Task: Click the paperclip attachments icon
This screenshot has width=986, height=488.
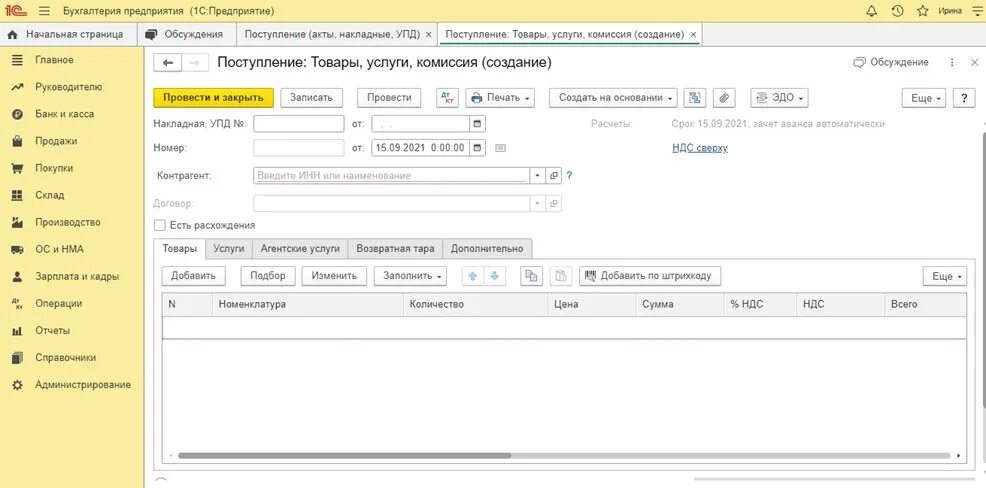Action: (724, 97)
